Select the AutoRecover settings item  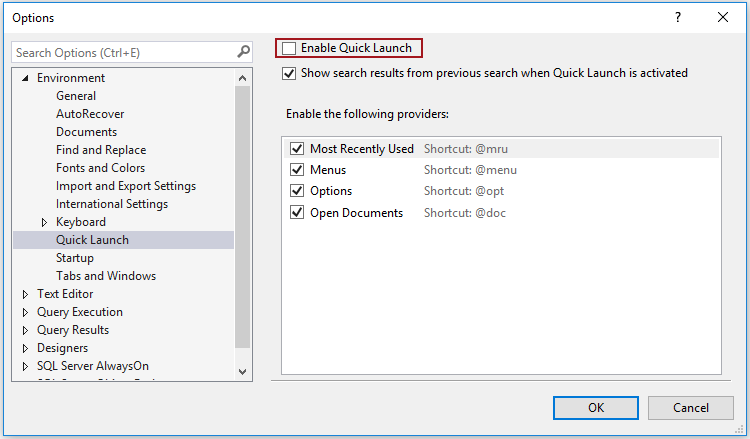click(x=90, y=114)
